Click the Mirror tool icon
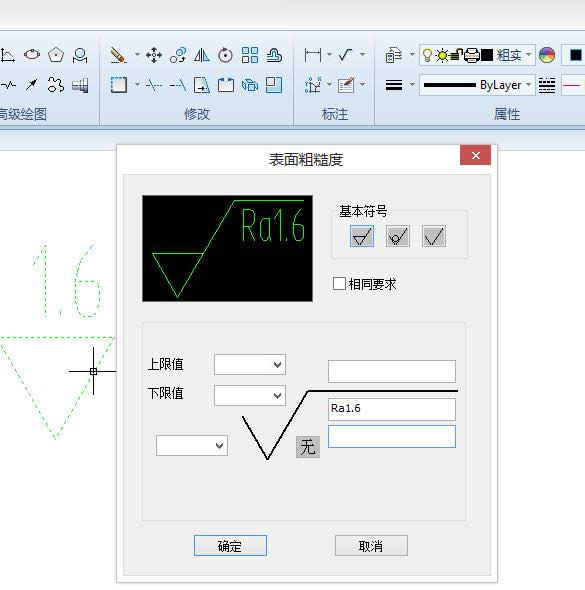The image size is (585, 590). point(202,55)
